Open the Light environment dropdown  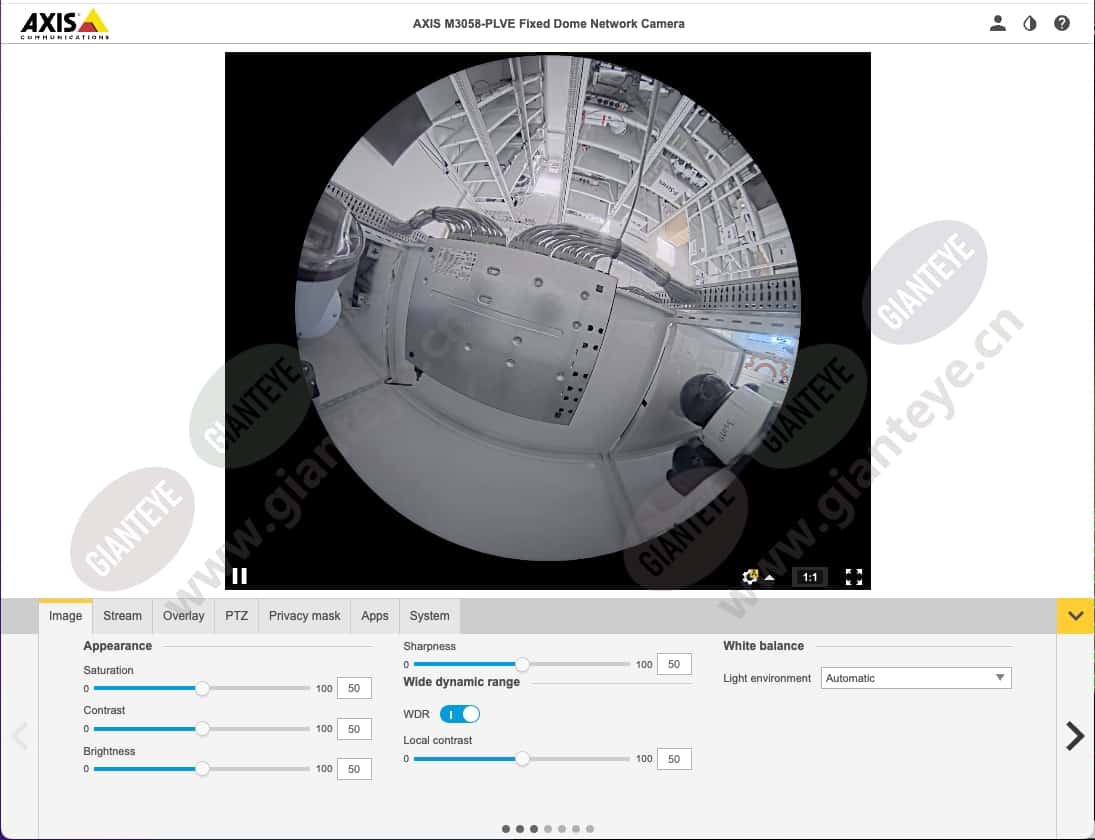(x=916, y=678)
